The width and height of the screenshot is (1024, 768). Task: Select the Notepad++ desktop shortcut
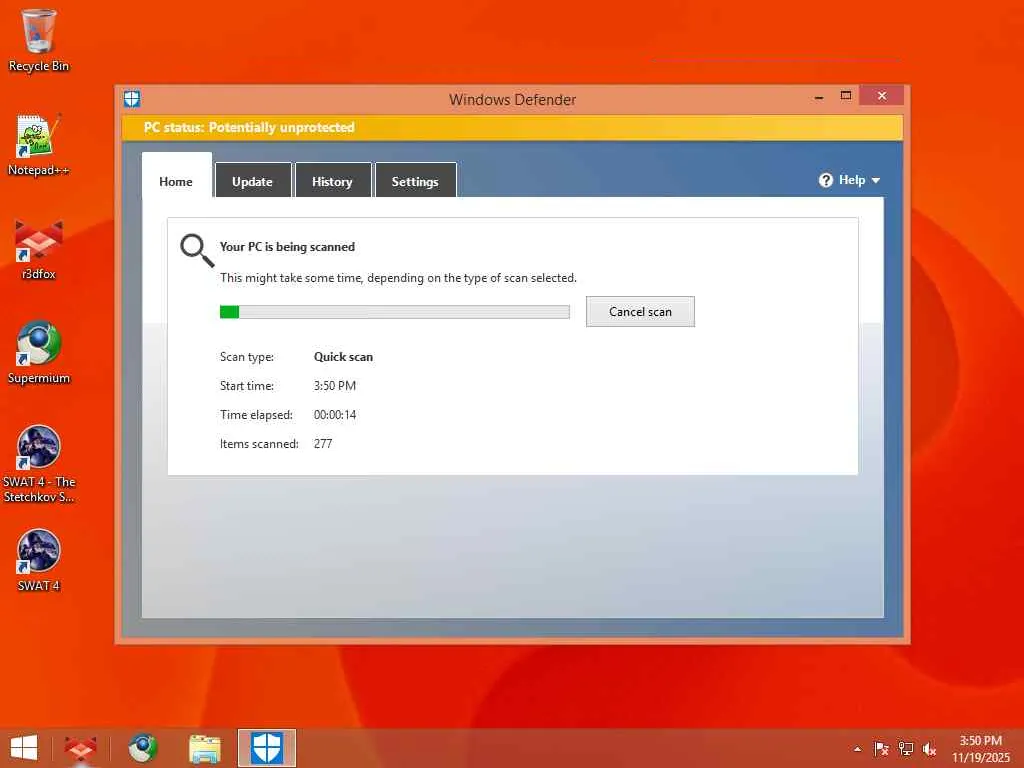coord(39,145)
